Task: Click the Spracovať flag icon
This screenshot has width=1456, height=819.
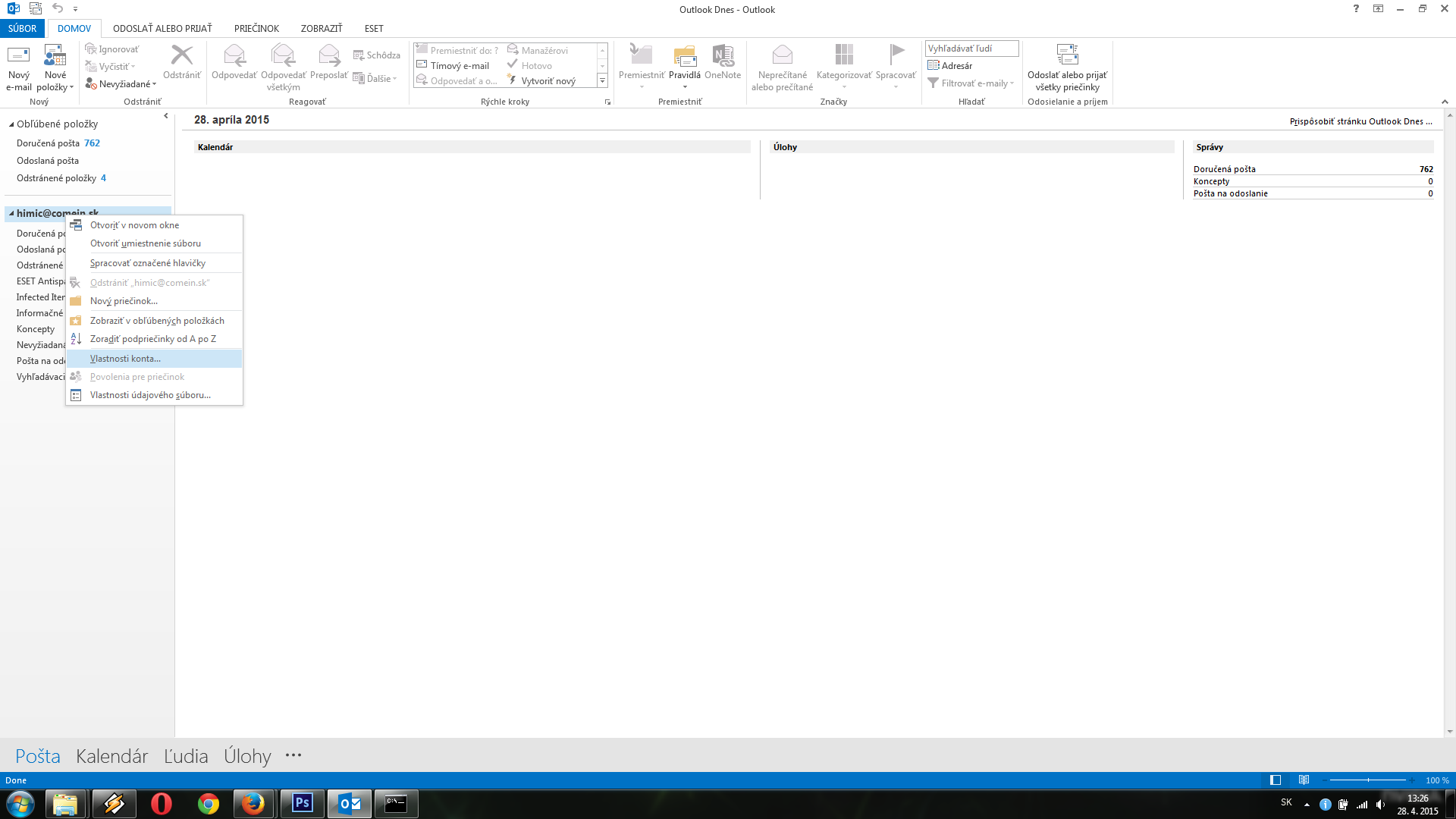Action: click(896, 55)
